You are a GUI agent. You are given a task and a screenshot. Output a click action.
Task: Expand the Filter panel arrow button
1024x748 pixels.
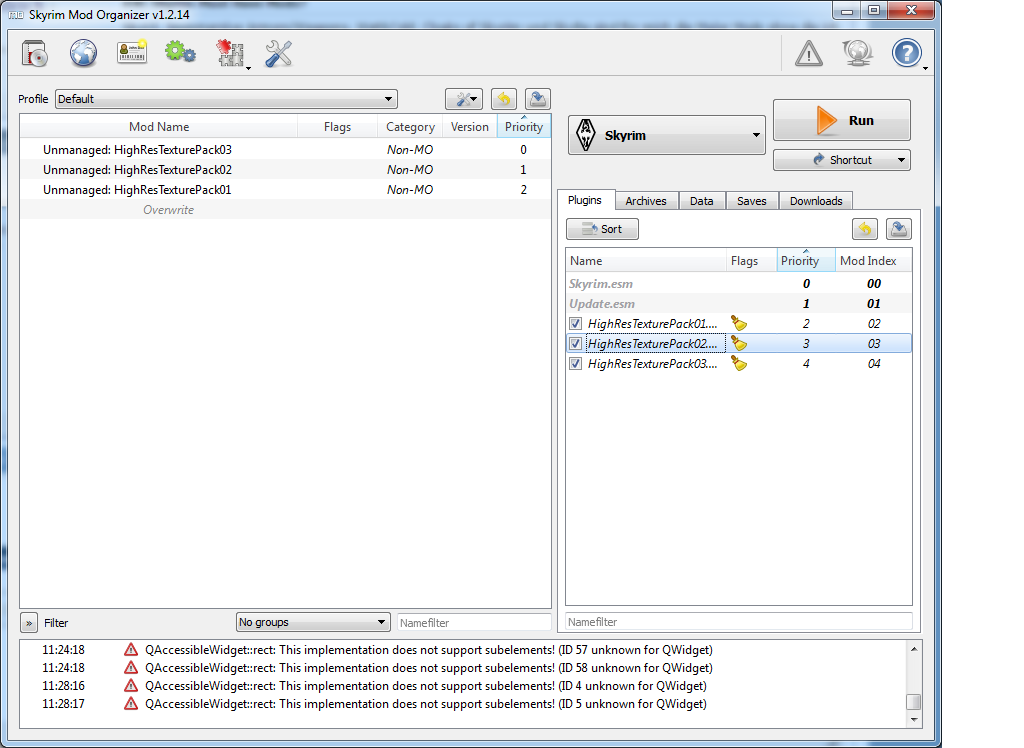[29, 623]
